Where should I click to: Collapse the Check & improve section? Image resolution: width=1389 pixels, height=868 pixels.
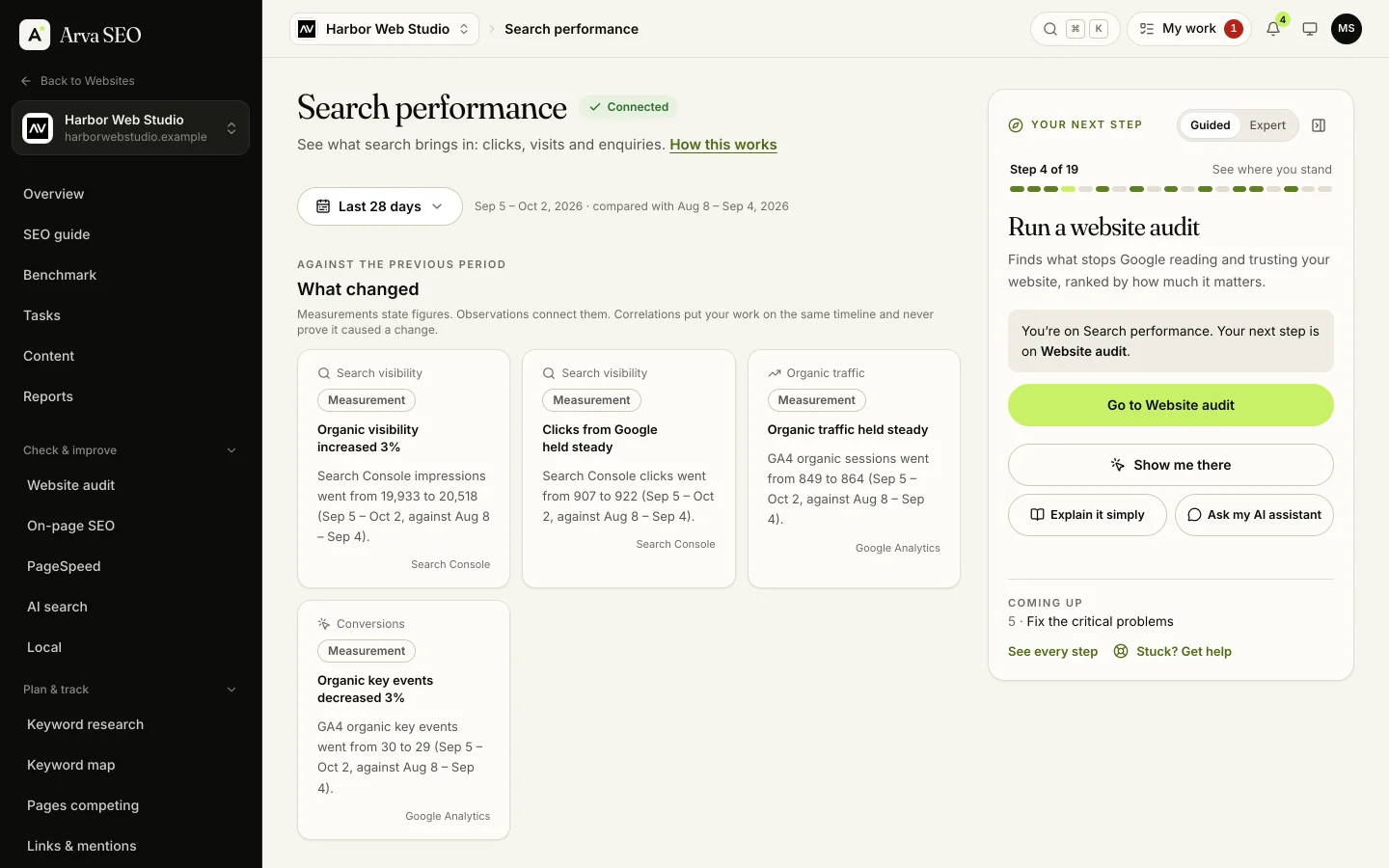point(231,450)
